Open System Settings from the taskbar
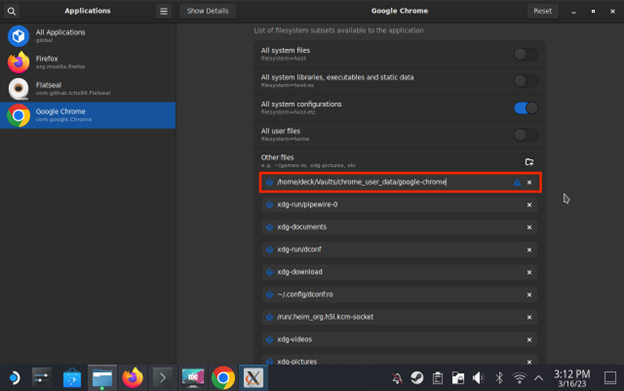The height and width of the screenshot is (391, 624). (x=42, y=378)
